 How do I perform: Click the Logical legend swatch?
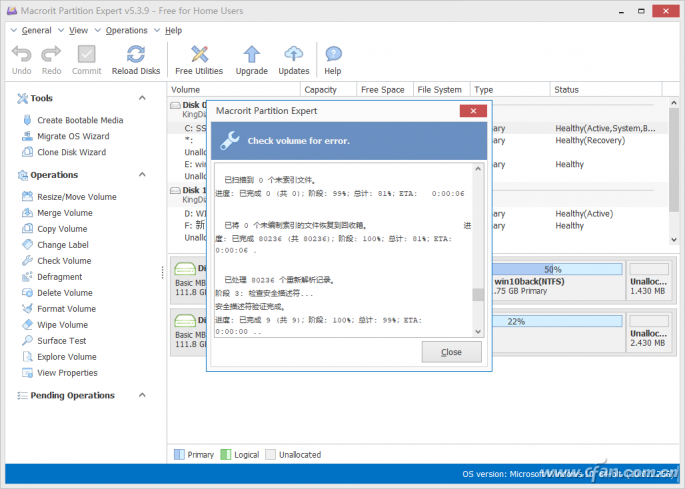[226, 454]
